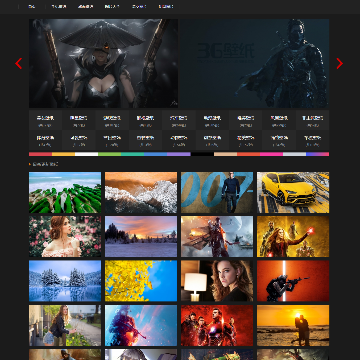Choose the yellow-orange color swatch
Viewport: 360px width, 360px height.
click(63, 154)
